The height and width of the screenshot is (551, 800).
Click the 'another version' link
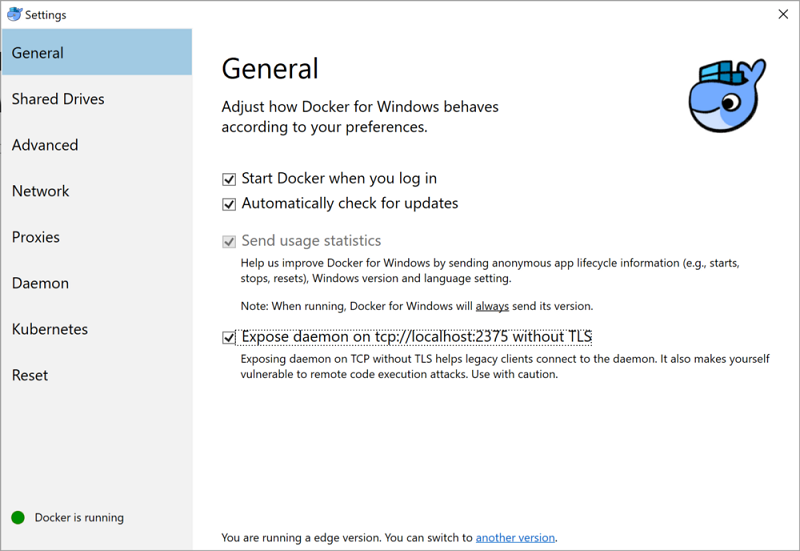[x=515, y=537]
